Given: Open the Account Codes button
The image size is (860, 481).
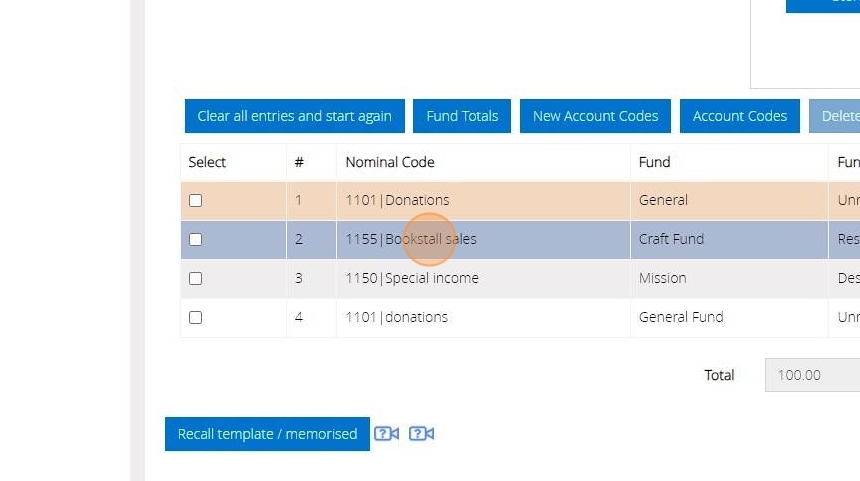Looking at the screenshot, I should coord(740,116).
